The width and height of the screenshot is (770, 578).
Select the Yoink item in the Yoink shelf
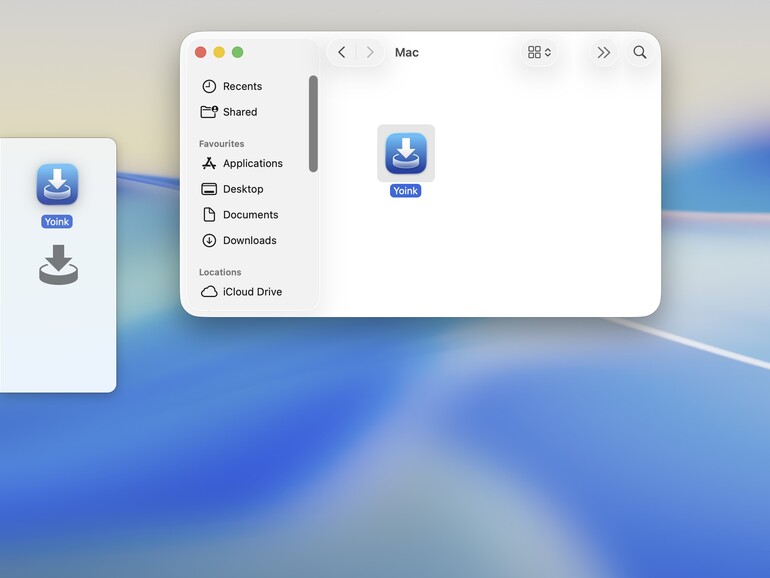click(57, 185)
